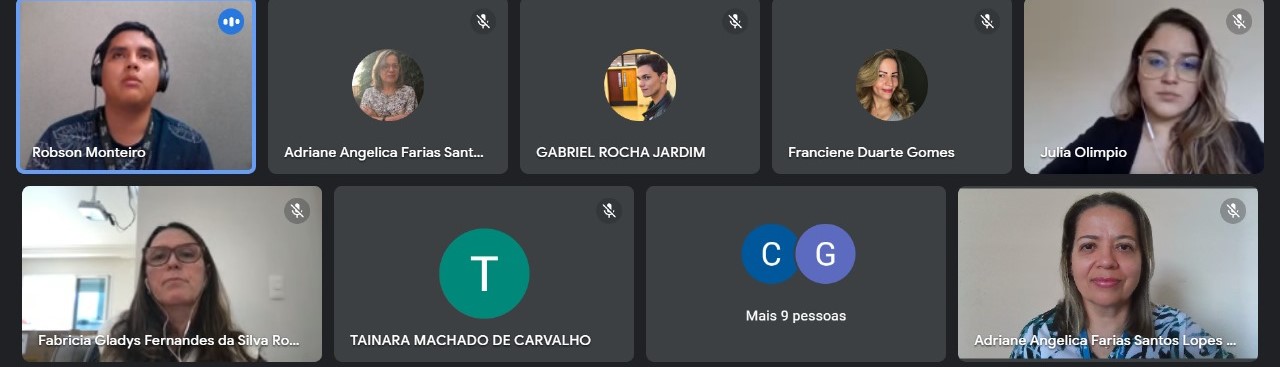This screenshot has width=1280, height=367.
Task: Click muted mic icon on TAINARA MACHADO DE CARVALHO tile
Action: [x=609, y=210]
